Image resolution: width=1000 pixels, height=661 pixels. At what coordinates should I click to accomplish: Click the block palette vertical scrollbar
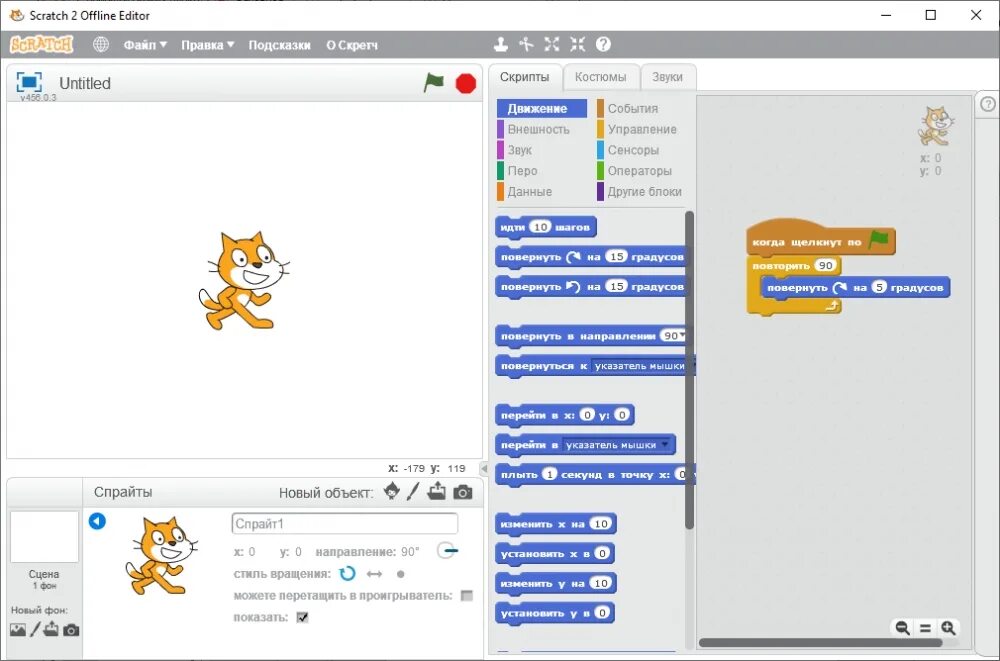(x=689, y=370)
